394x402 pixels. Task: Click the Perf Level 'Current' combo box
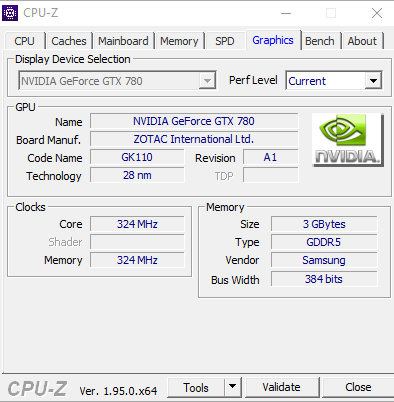[x=334, y=81]
